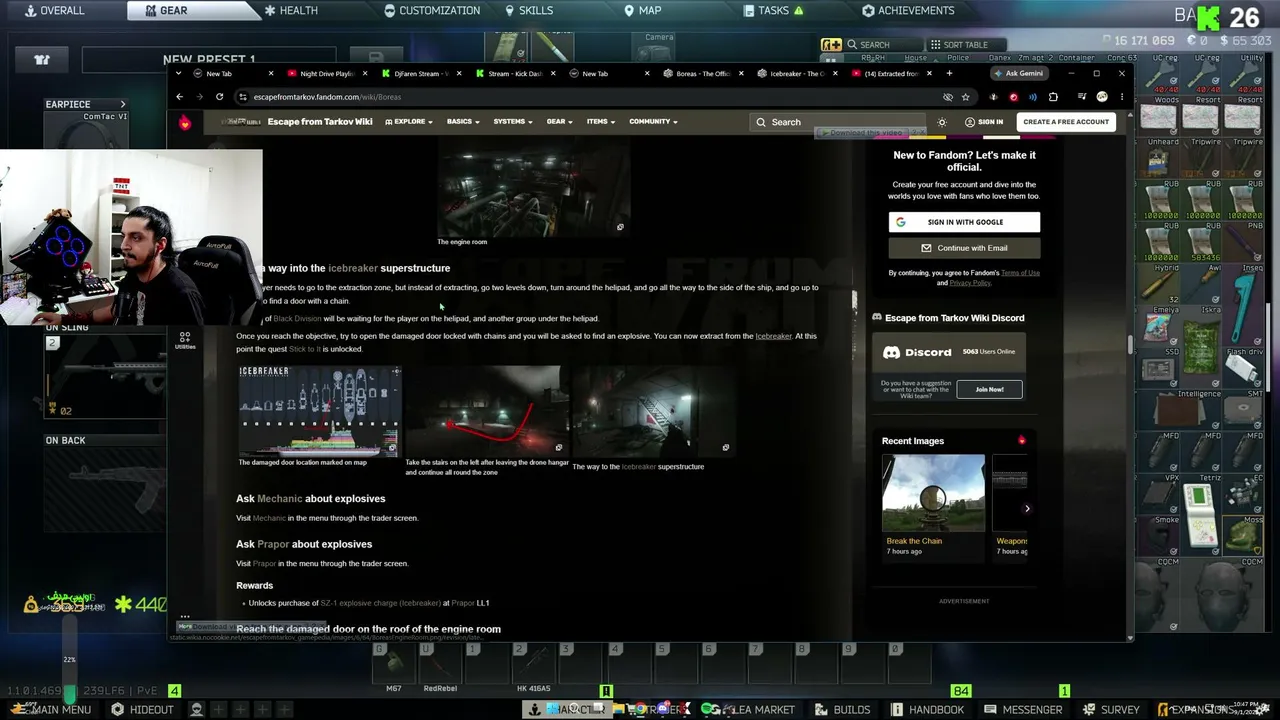Go back one page in the browser
The width and height of the screenshot is (1280, 720).
pyautogui.click(x=179, y=97)
